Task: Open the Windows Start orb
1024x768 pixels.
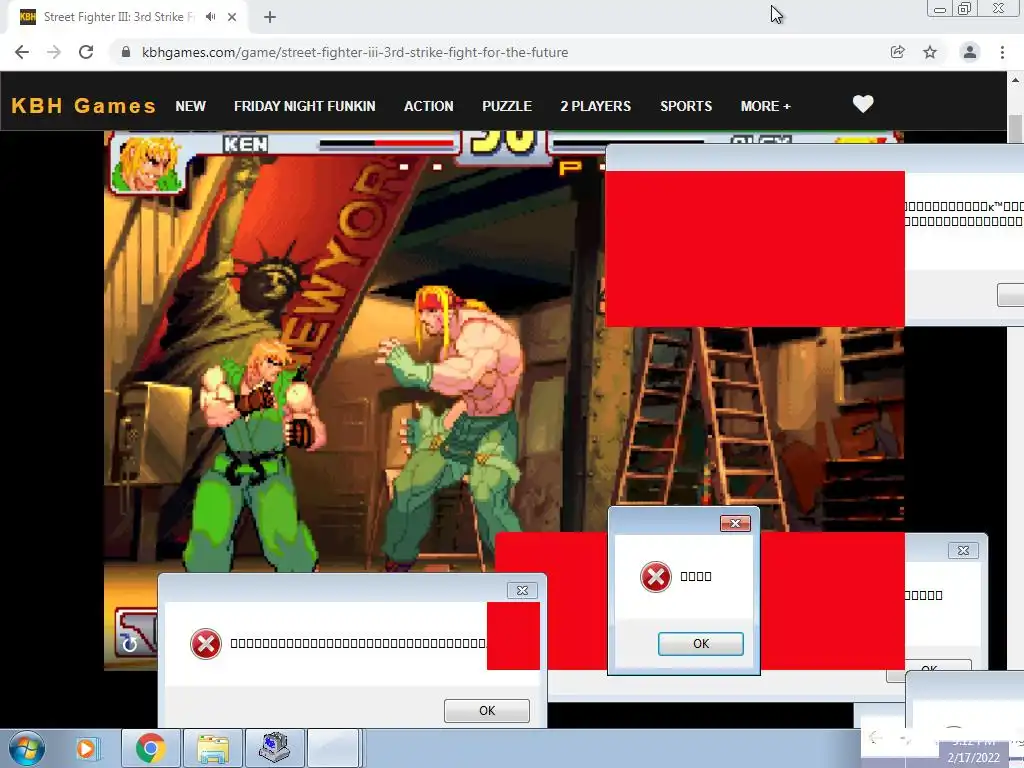Action: coord(26,748)
